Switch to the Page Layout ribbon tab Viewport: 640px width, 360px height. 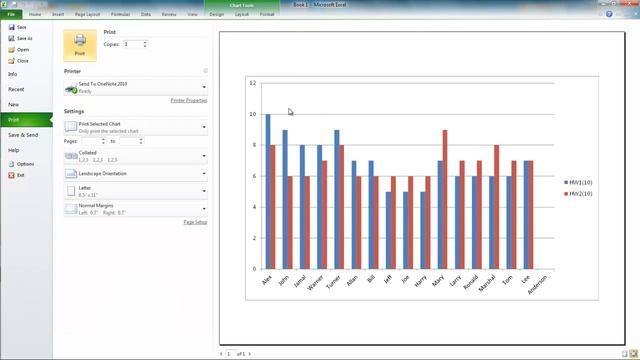(x=87, y=14)
